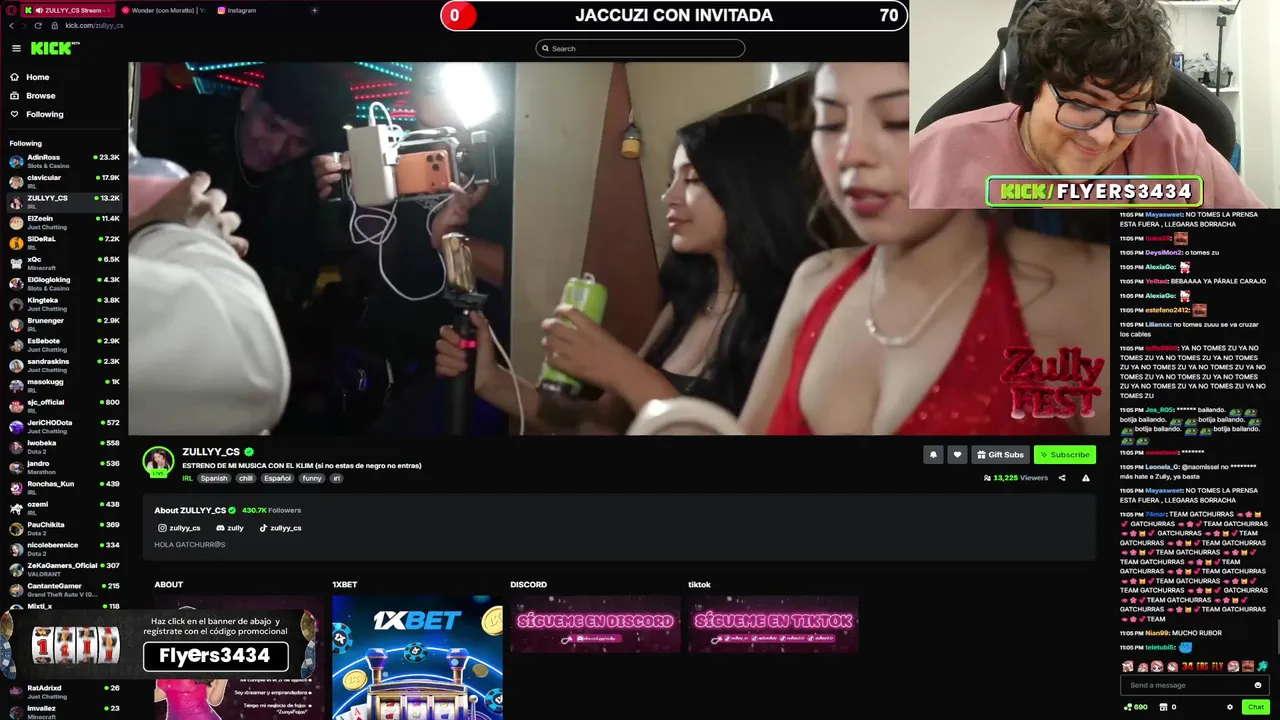This screenshot has height=720, width=1280.
Task: Open xQc channel in Following list
Action: point(64,263)
